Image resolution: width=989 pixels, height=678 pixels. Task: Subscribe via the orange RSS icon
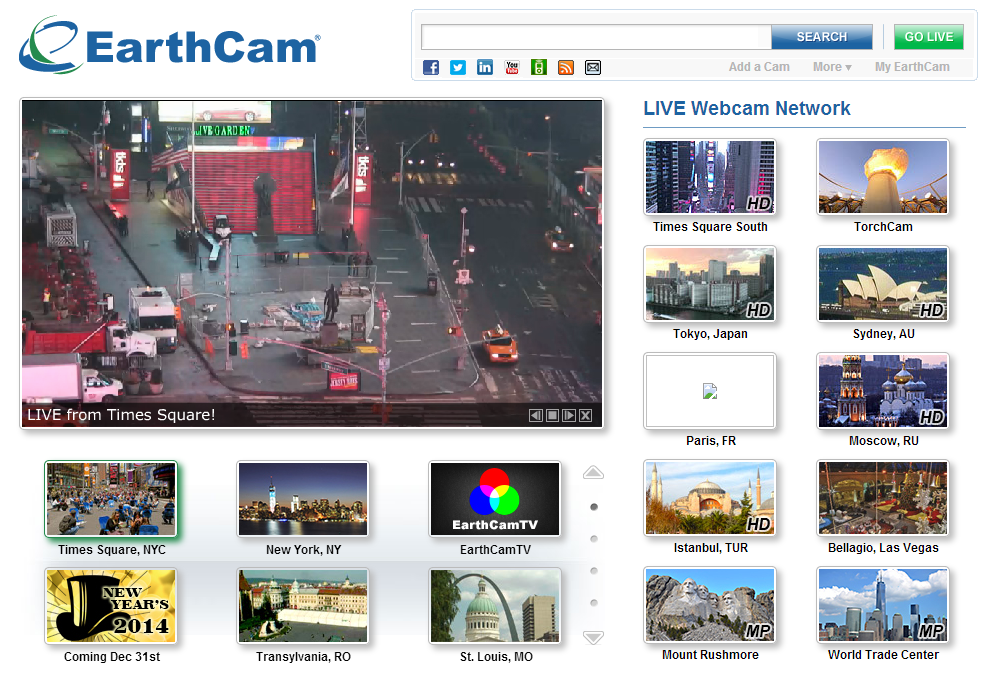pyautogui.click(x=566, y=67)
